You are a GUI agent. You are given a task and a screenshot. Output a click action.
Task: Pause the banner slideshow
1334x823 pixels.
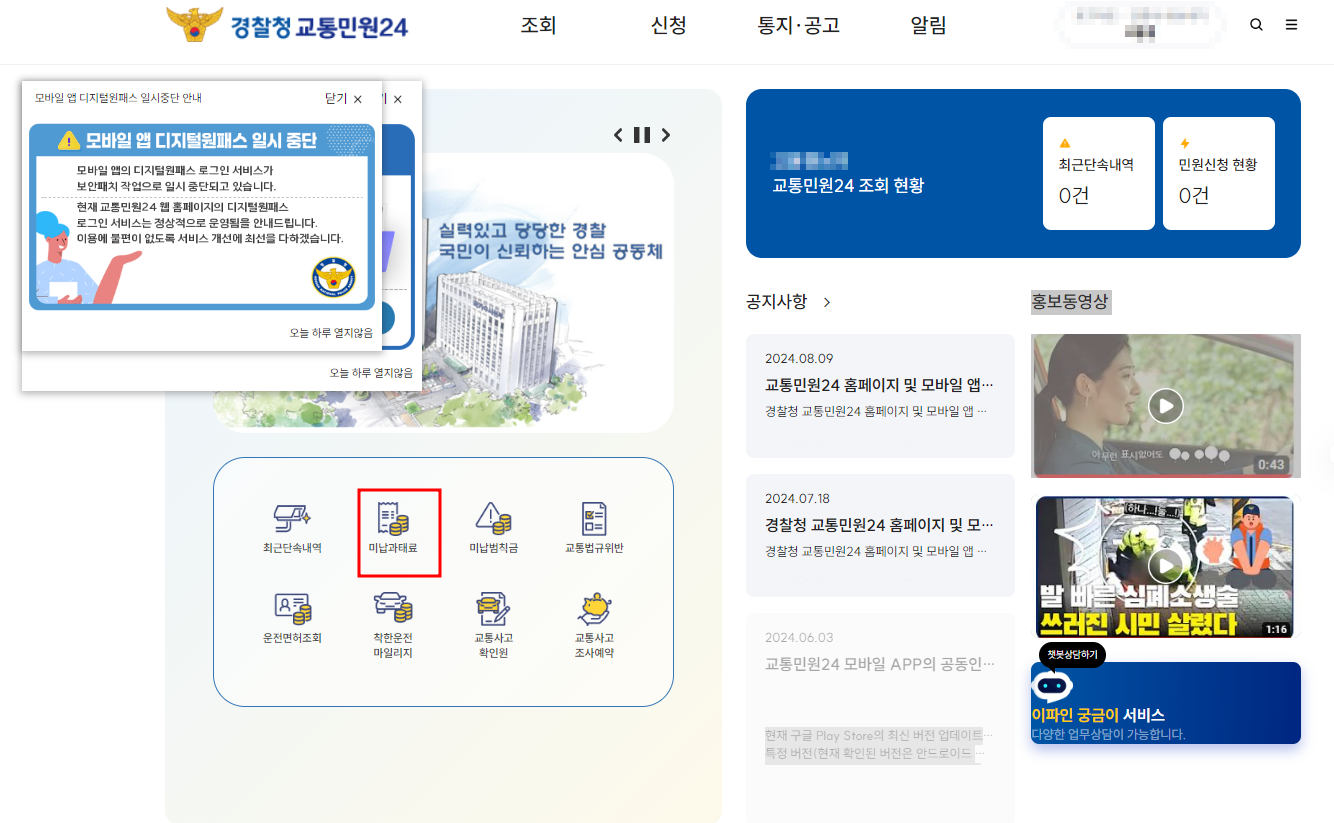pyautogui.click(x=642, y=135)
